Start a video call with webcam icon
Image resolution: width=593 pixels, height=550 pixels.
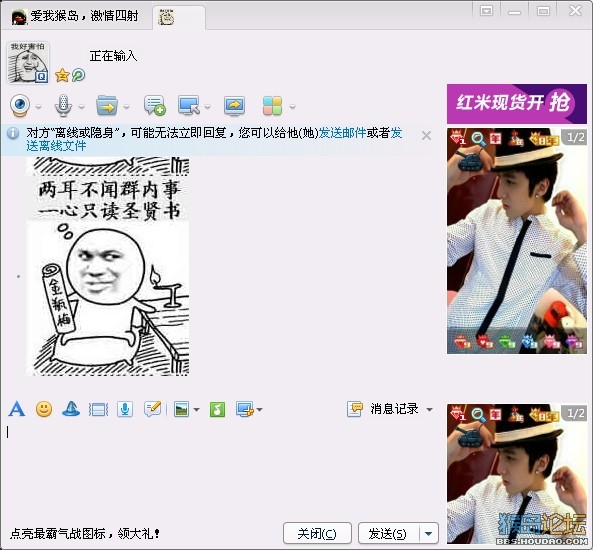coord(20,106)
